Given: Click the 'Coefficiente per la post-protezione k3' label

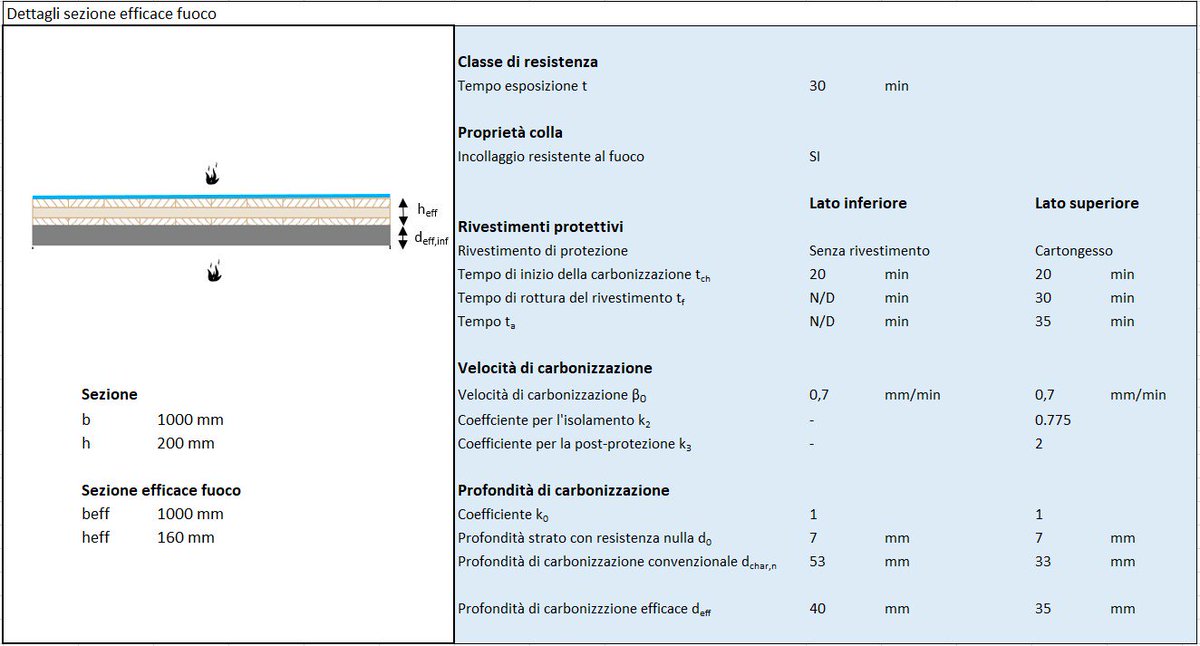Looking at the screenshot, I should coord(575,444).
